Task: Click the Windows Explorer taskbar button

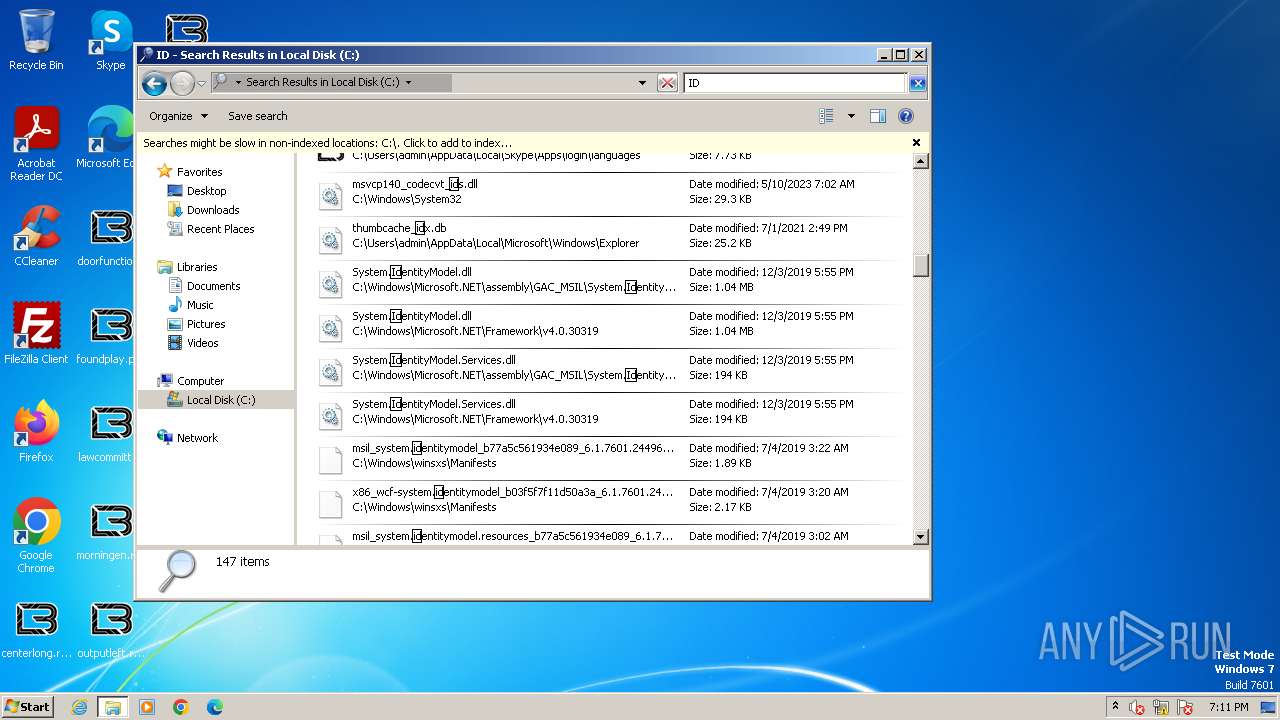Action: 113,707
